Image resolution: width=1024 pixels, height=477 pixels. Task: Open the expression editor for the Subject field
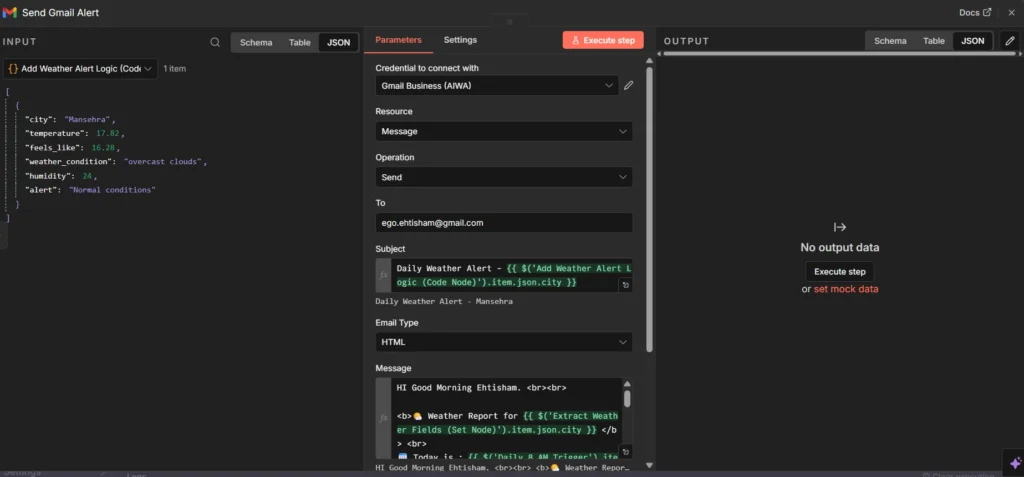pyautogui.click(x=625, y=285)
